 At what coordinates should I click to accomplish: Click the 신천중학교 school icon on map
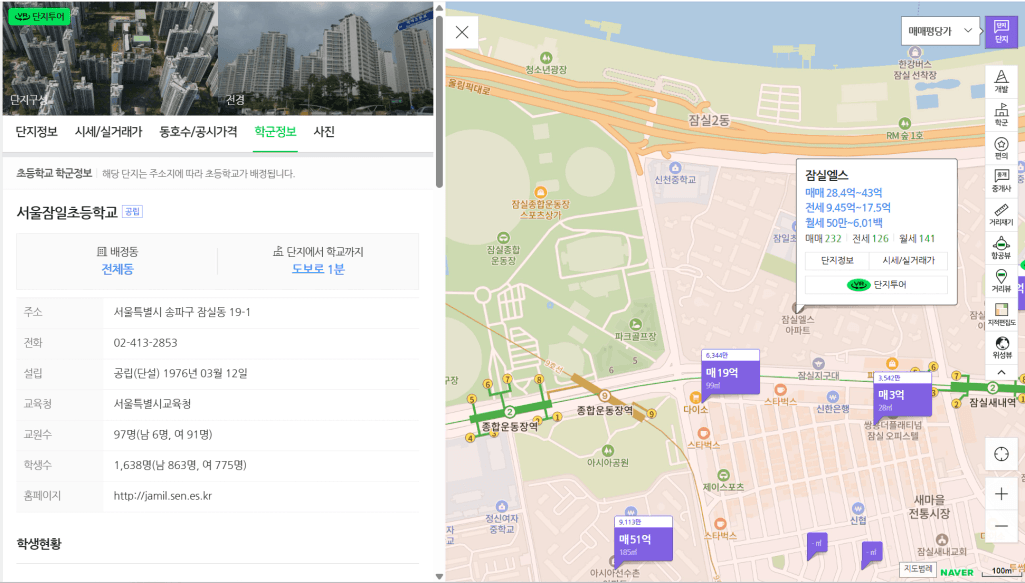675,168
